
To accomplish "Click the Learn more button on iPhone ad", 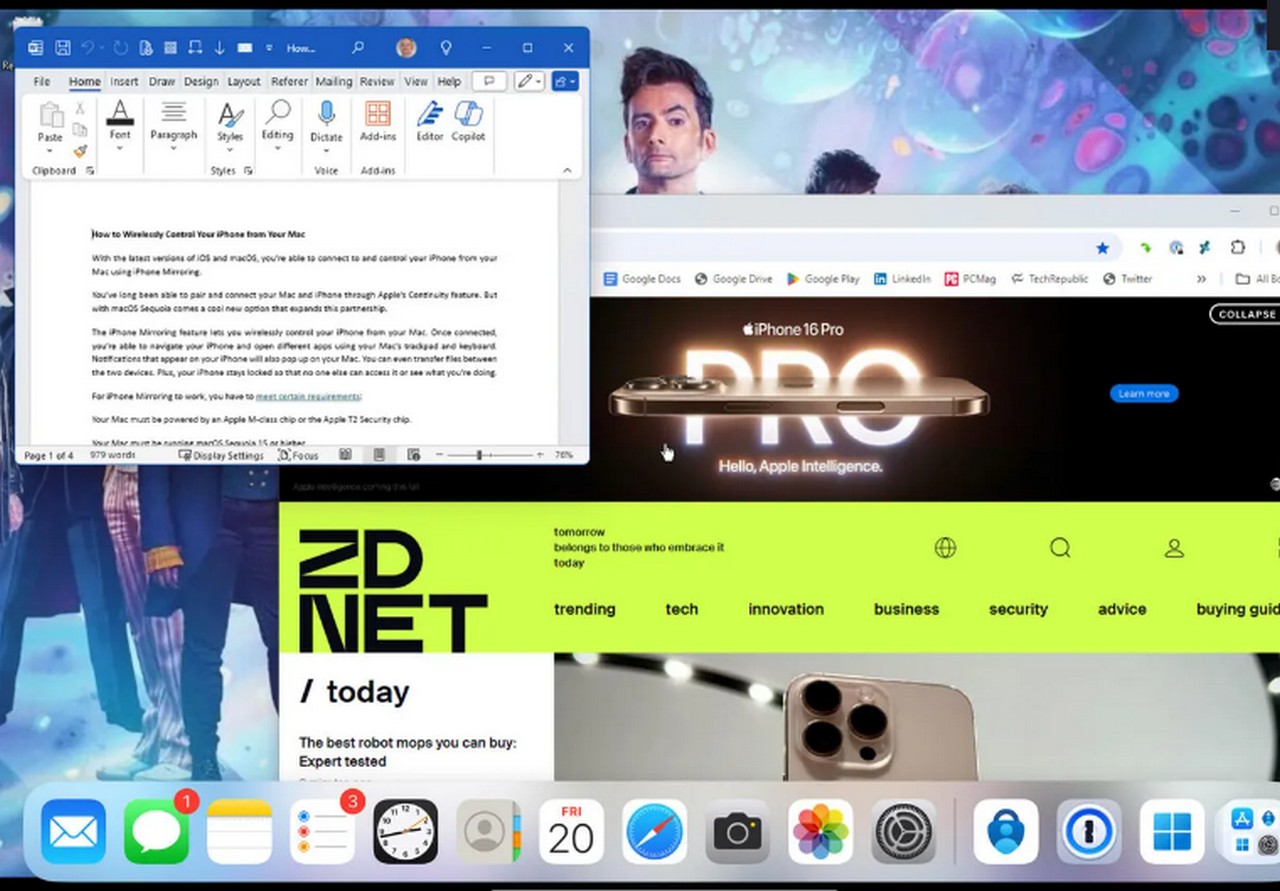I will tap(1144, 394).
